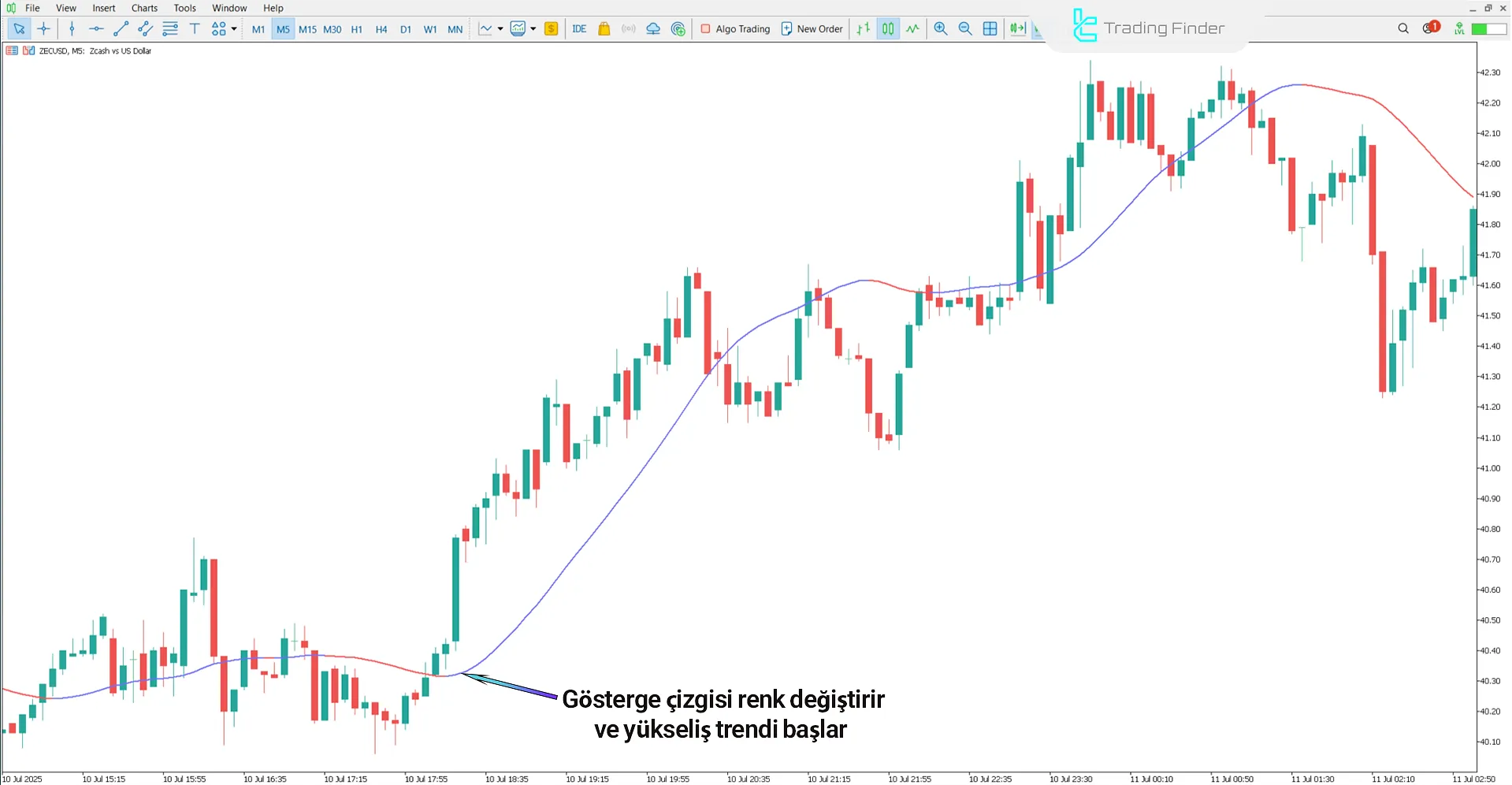This screenshot has height=785, width=1512.
Task: Open the Tools menu
Action: click(x=185, y=8)
